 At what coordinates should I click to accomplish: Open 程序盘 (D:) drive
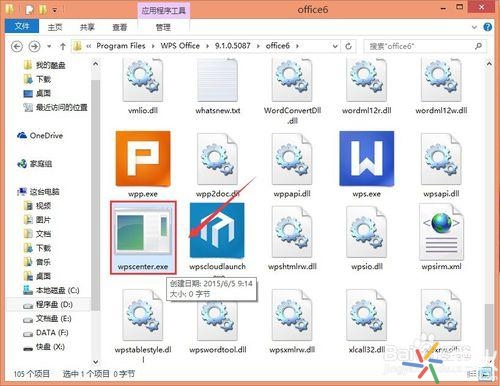(x=48, y=304)
